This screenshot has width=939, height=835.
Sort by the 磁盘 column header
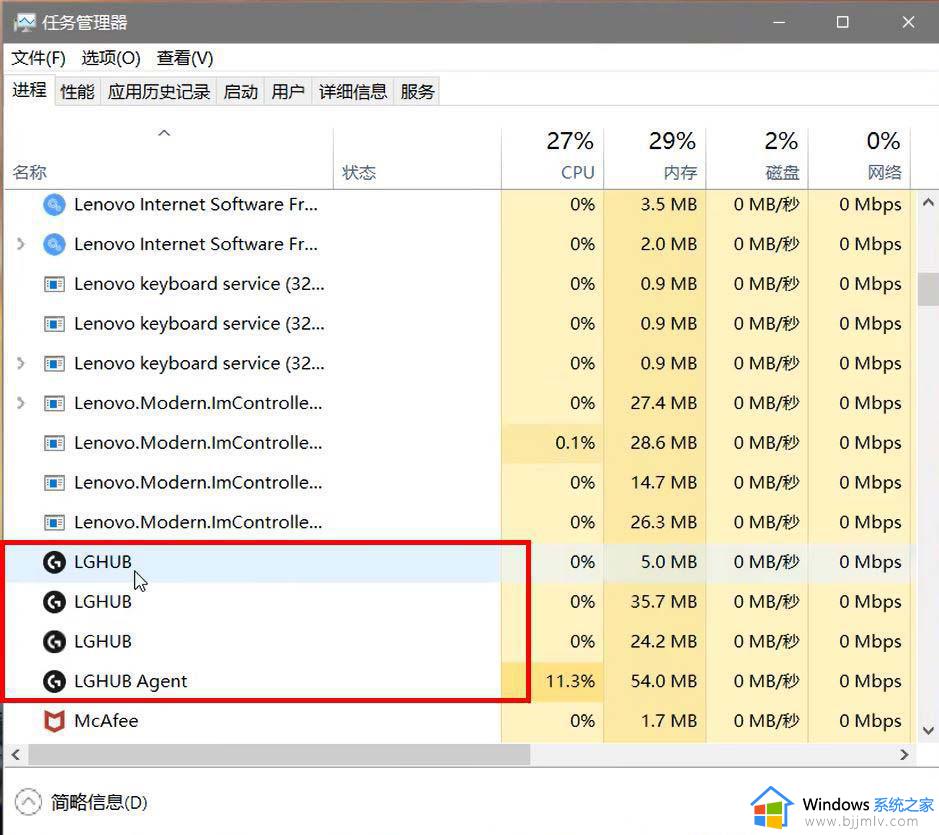(758, 158)
